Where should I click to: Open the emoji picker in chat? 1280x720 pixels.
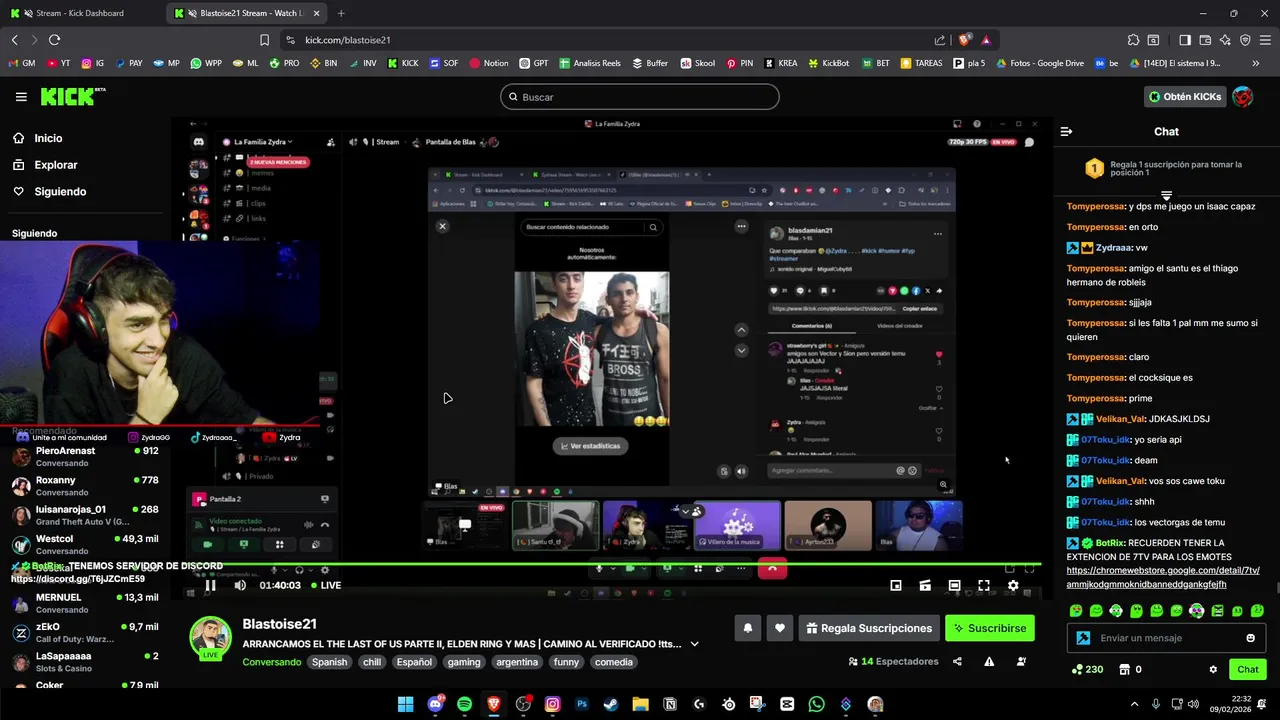(1250, 638)
